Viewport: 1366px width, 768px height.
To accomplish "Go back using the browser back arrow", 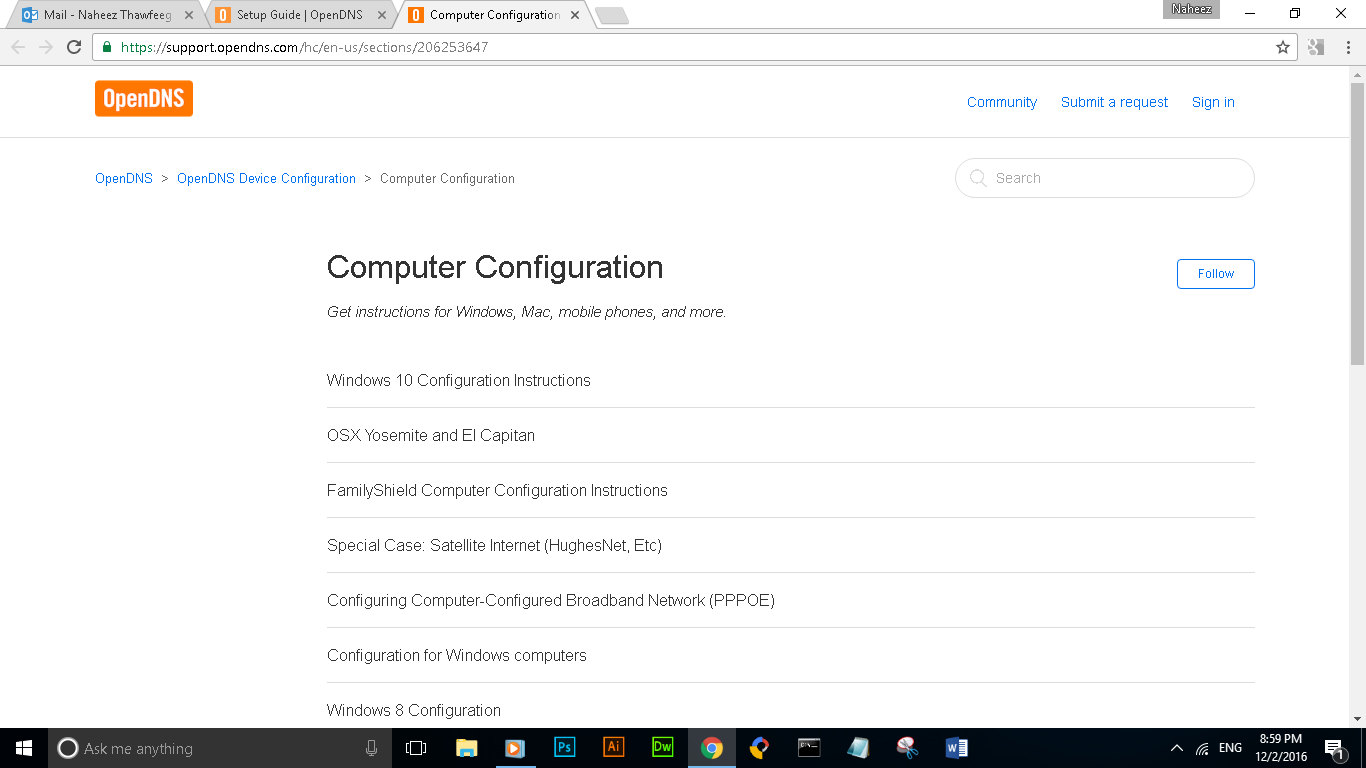I will click(x=18, y=47).
